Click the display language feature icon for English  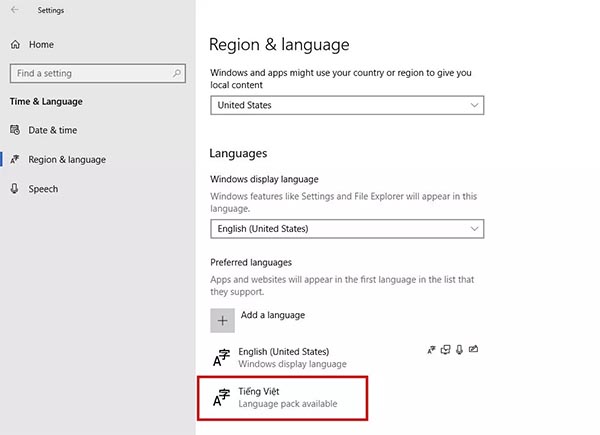pos(430,350)
